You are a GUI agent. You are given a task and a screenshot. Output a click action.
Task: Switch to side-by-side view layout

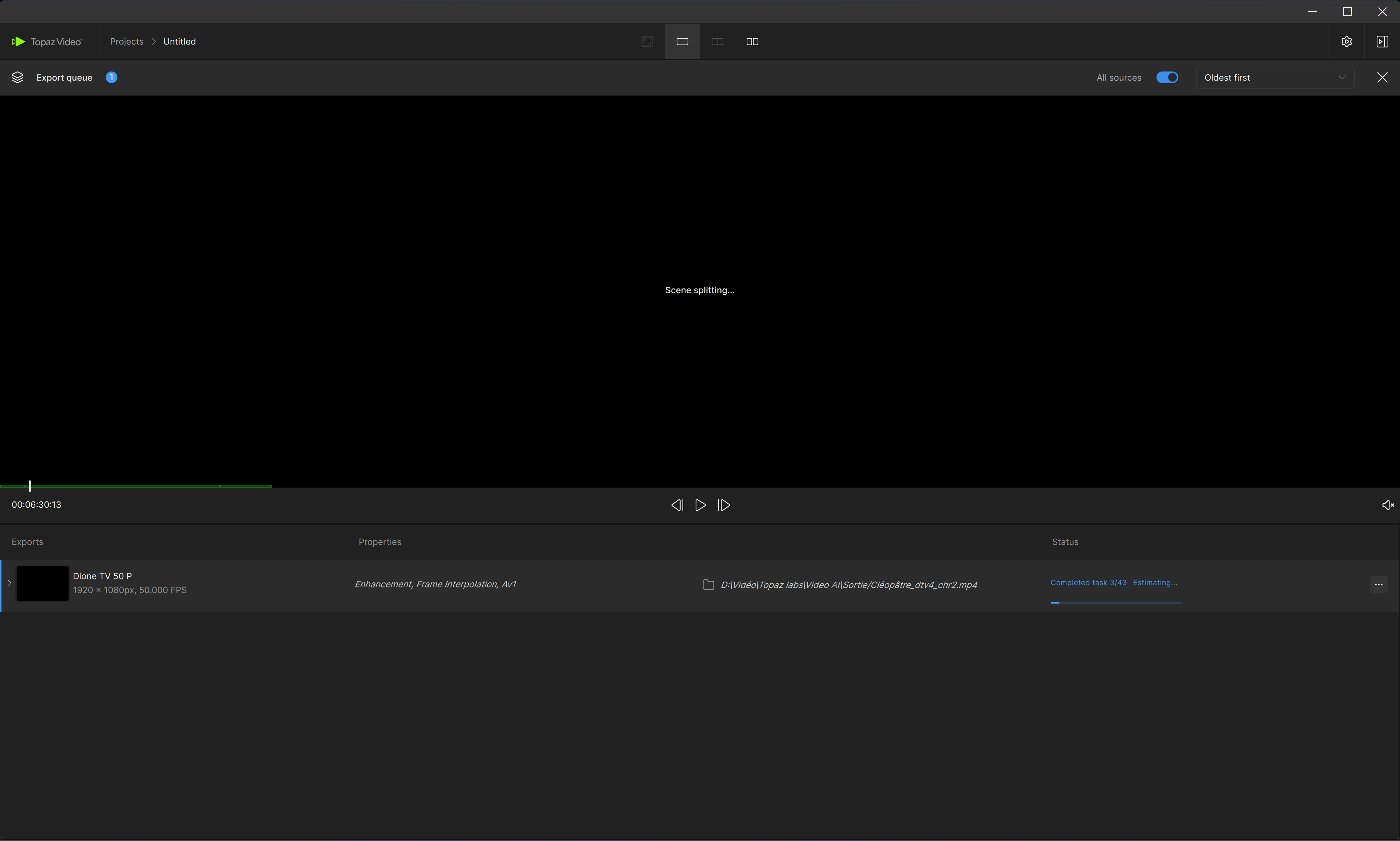point(752,41)
